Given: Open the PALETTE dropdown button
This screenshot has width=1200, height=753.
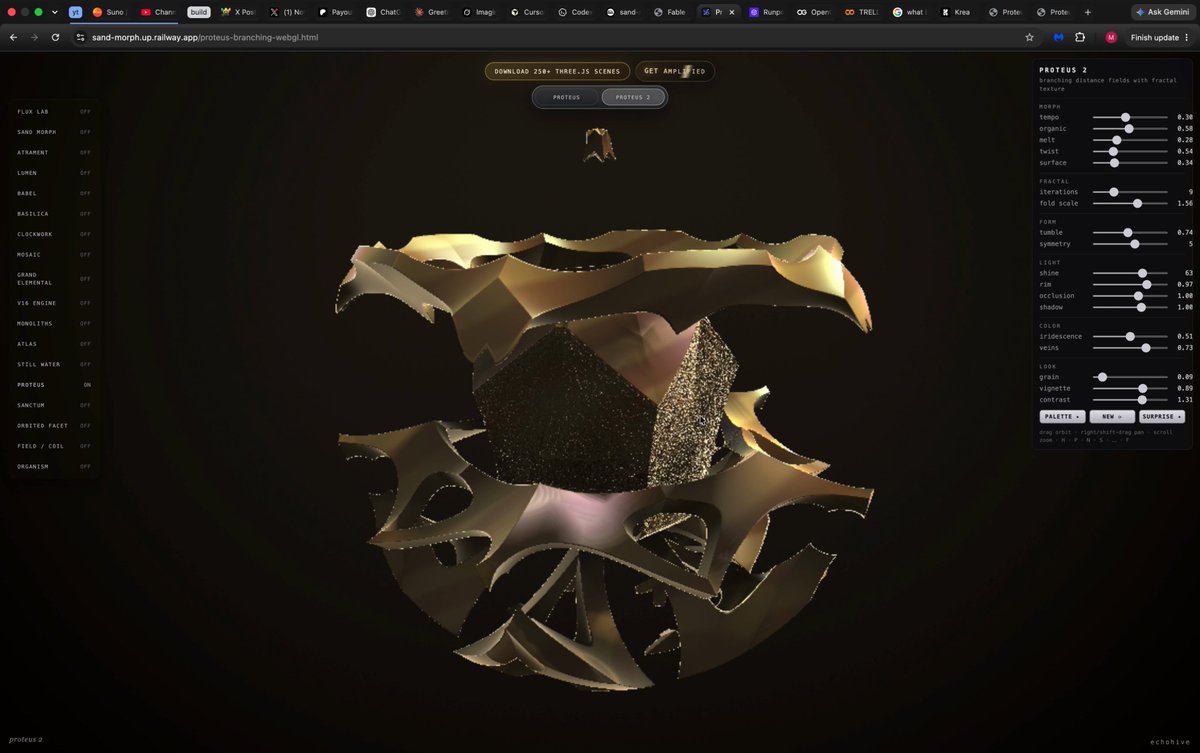Looking at the screenshot, I should click(1062, 416).
